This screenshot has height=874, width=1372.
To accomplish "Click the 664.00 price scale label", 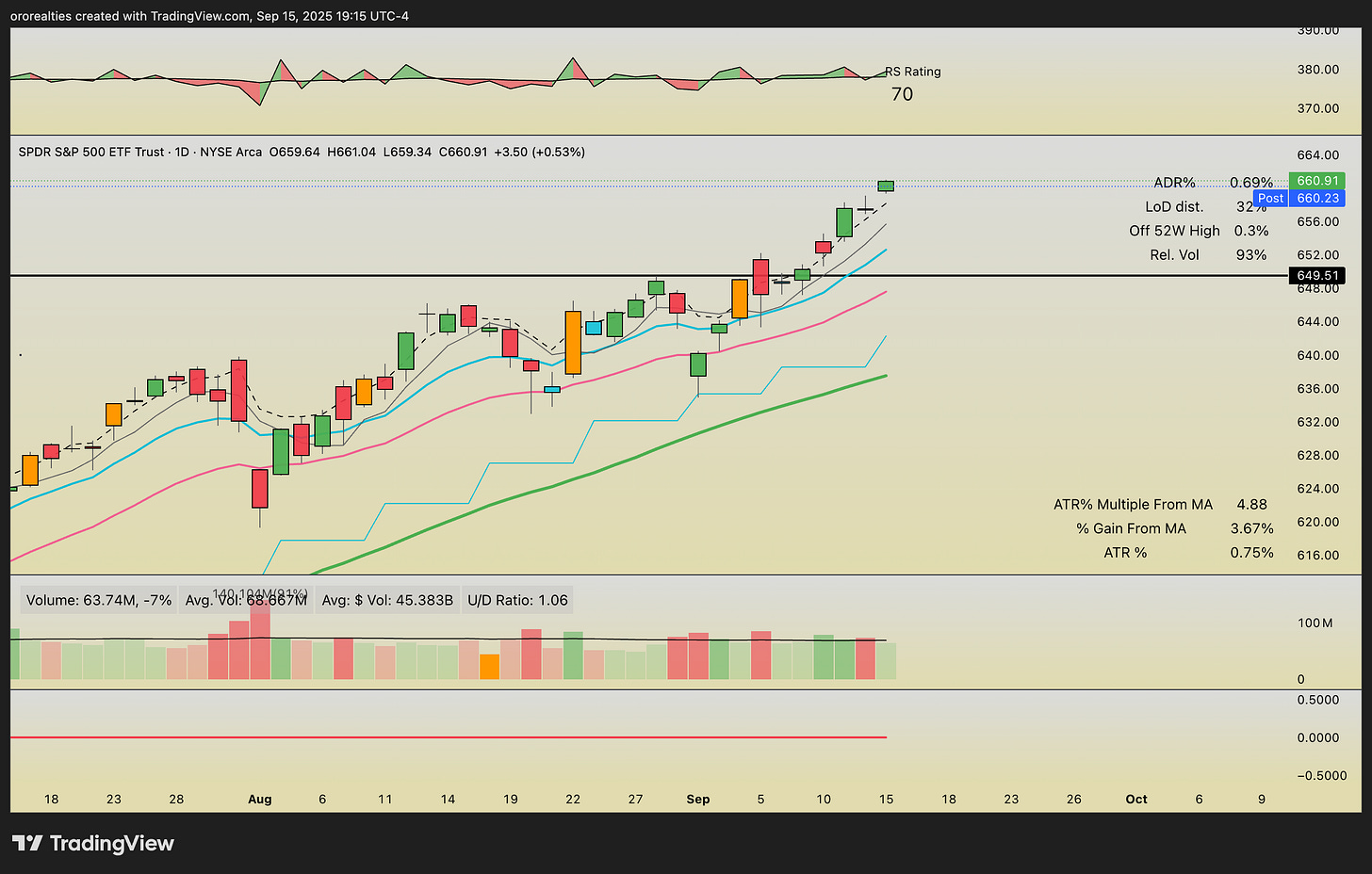I will [1317, 155].
